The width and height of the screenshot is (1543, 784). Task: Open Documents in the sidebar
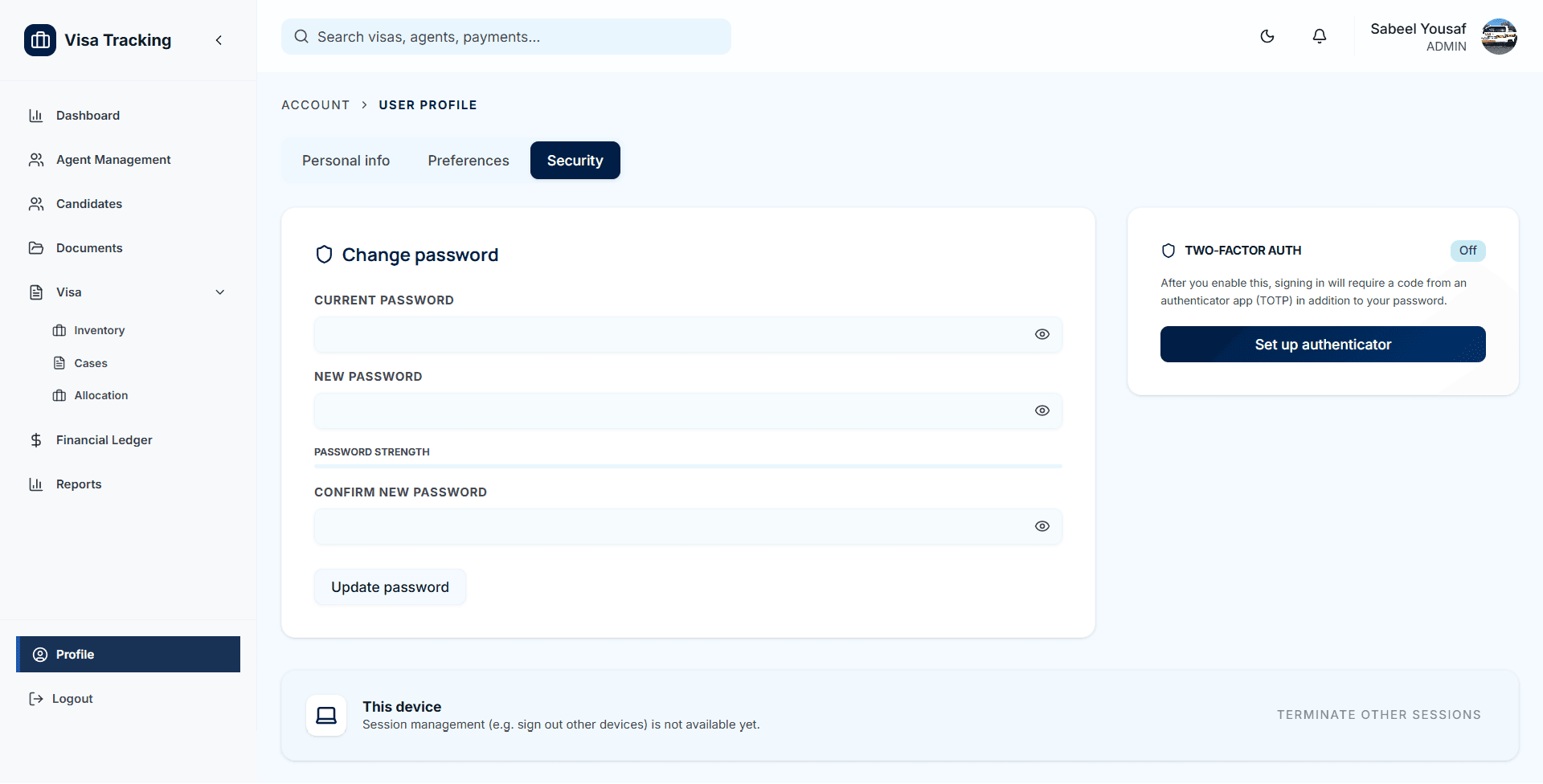coord(129,248)
